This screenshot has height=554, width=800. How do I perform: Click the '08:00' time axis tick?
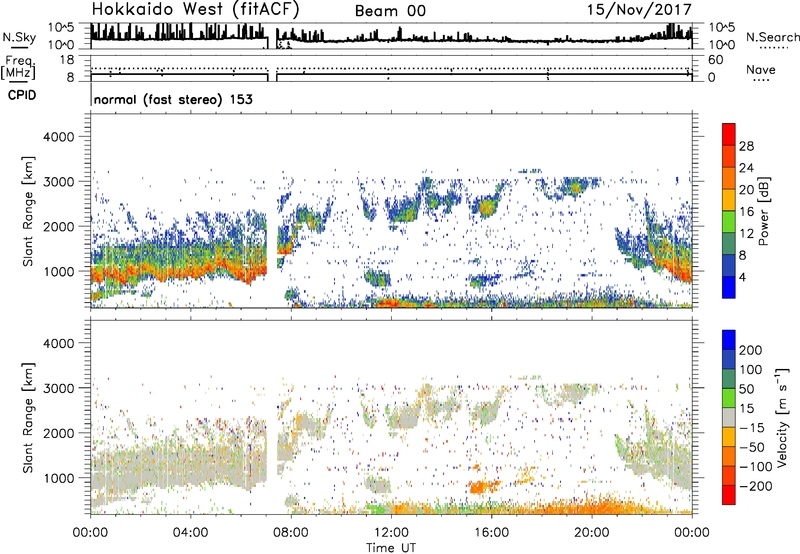[x=291, y=533]
